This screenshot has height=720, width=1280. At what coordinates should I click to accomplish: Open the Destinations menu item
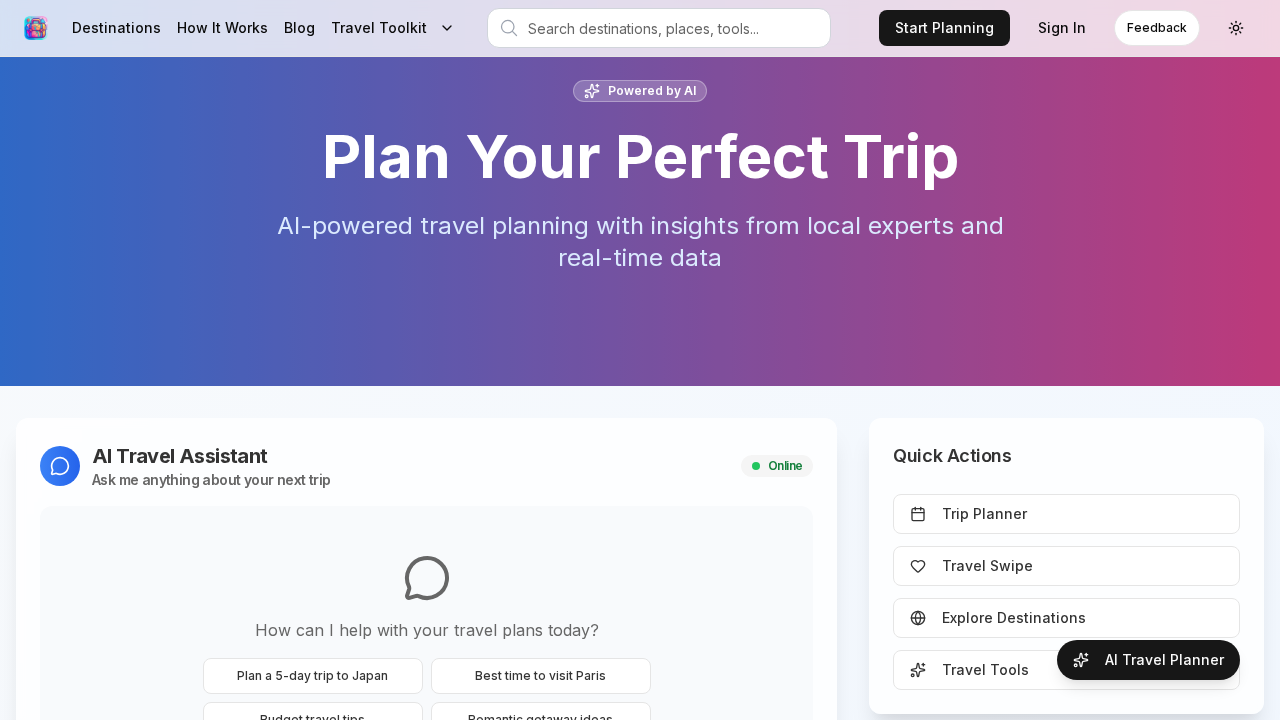116,28
